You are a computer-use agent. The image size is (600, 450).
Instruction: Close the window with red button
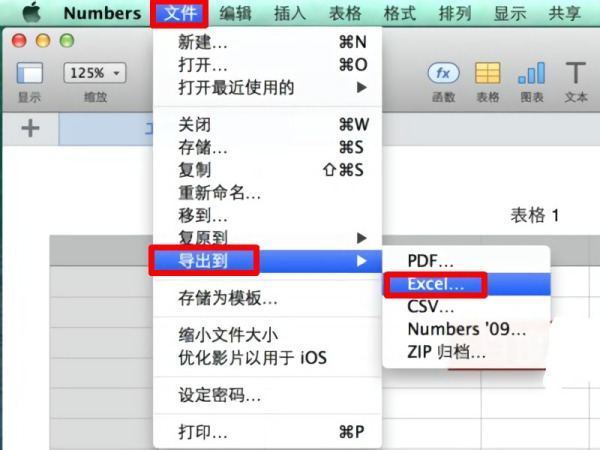19,41
